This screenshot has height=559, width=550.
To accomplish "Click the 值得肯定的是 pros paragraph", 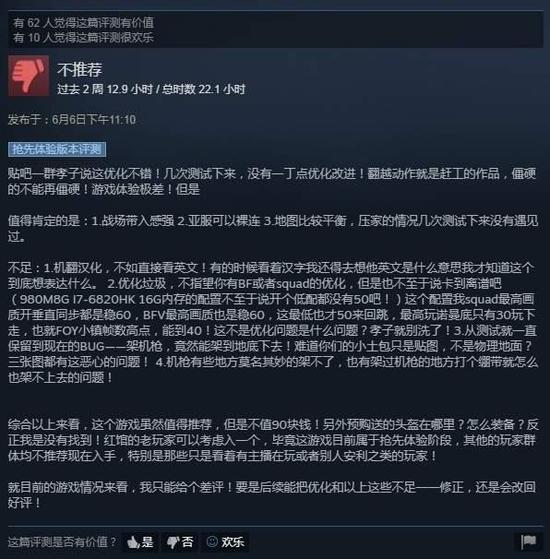I will [x=273, y=229].
